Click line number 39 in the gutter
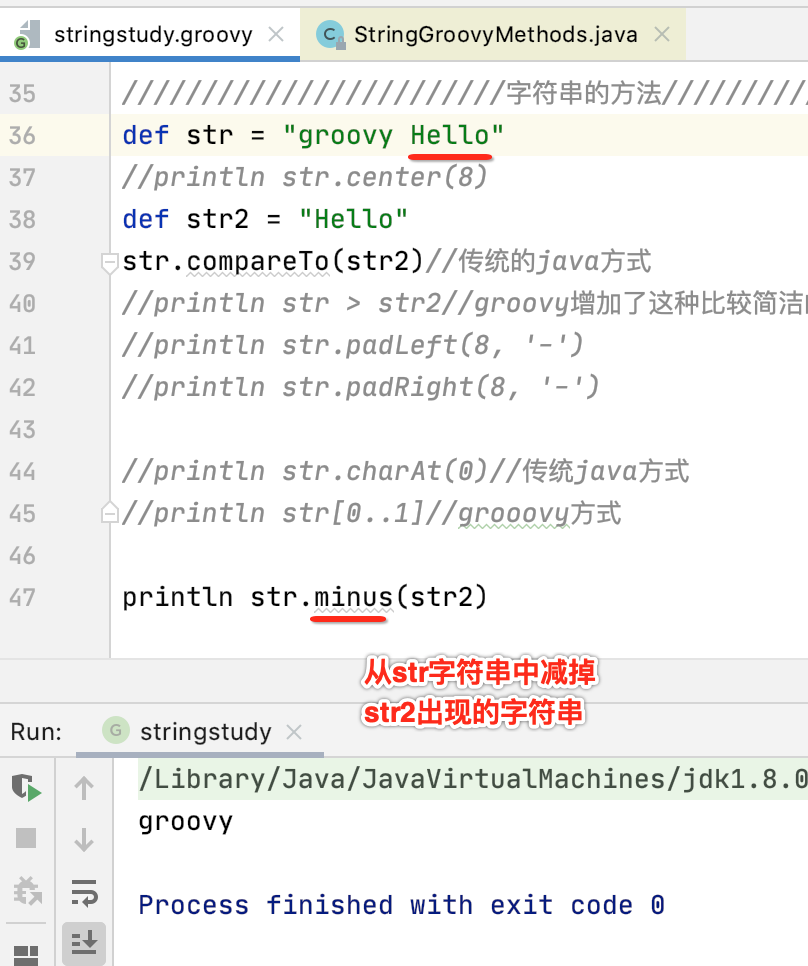 tap(22, 261)
